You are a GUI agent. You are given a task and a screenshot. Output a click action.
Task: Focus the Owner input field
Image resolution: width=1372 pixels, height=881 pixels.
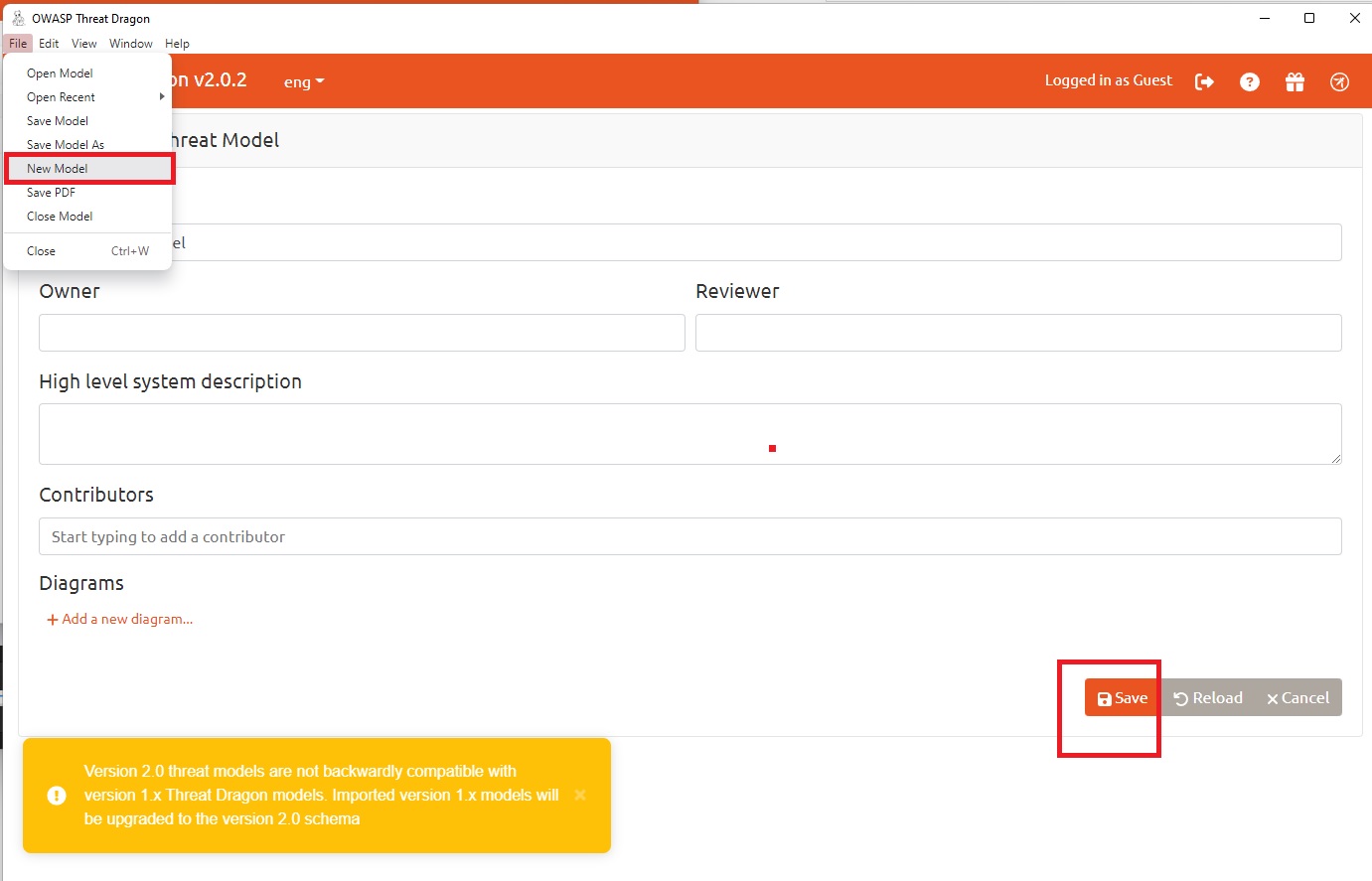pos(362,333)
